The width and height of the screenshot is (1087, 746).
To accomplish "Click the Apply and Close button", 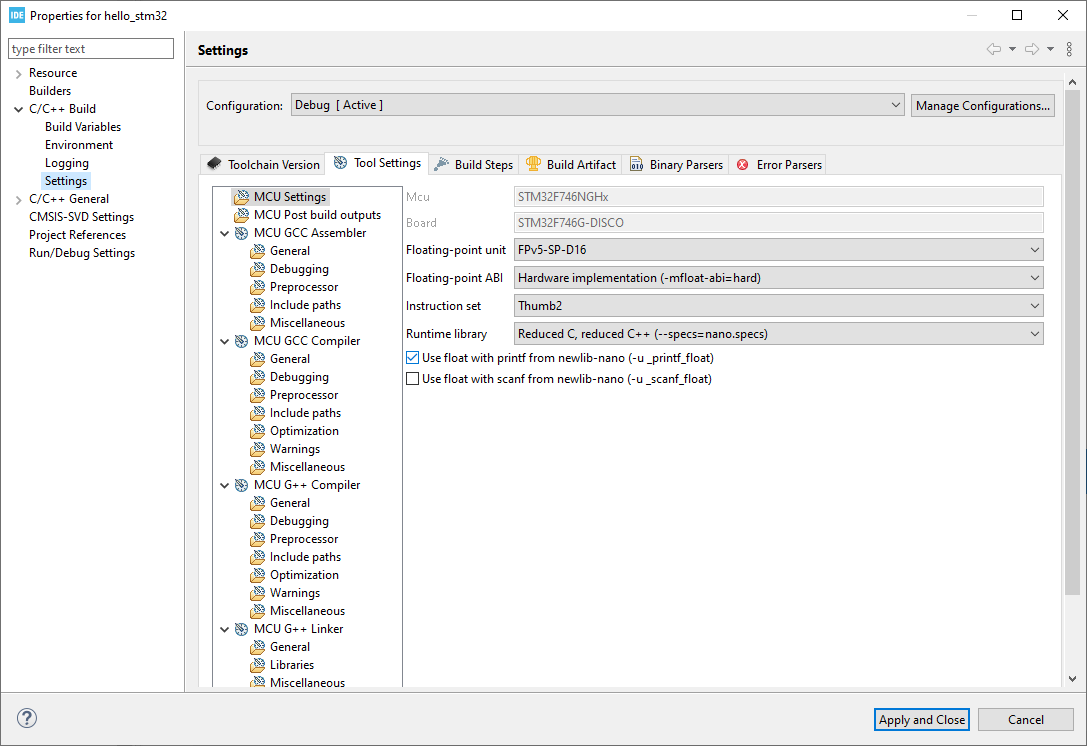I will [921, 719].
